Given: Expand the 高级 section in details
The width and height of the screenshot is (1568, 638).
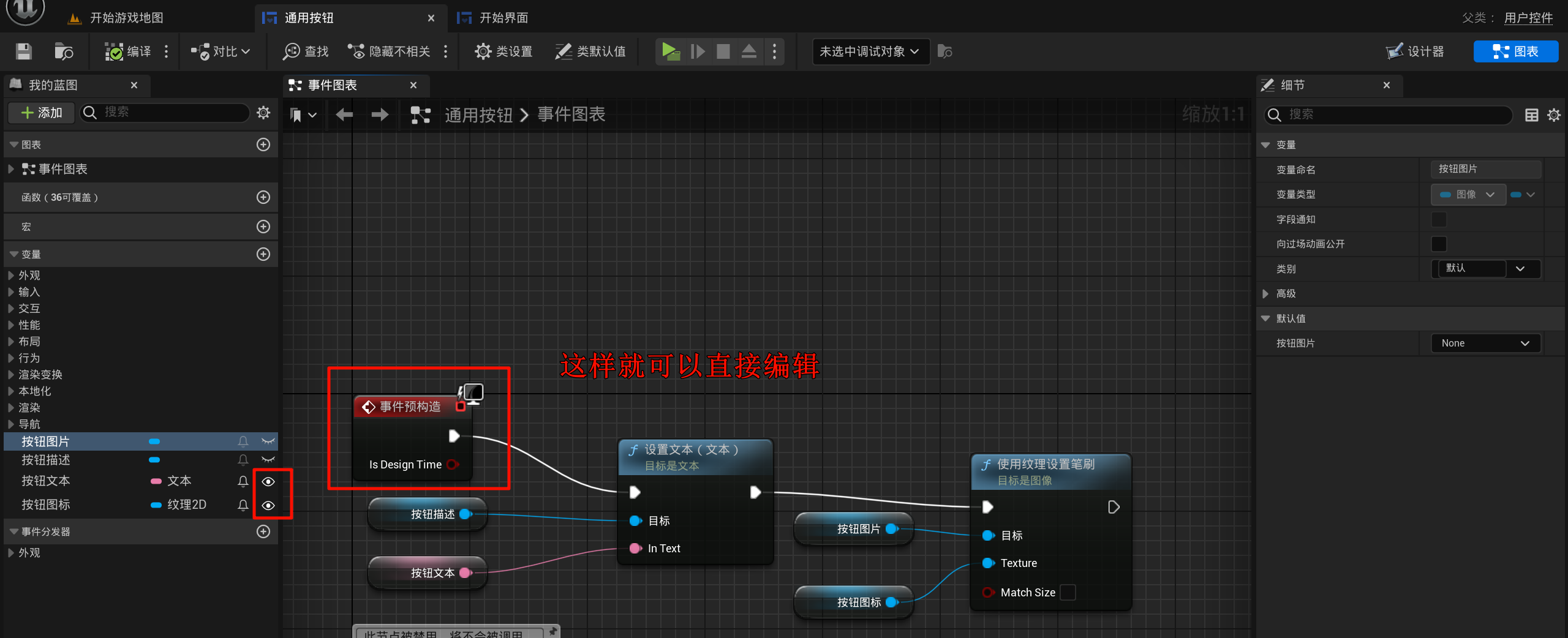Looking at the screenshot, I should pos(1266,294).
